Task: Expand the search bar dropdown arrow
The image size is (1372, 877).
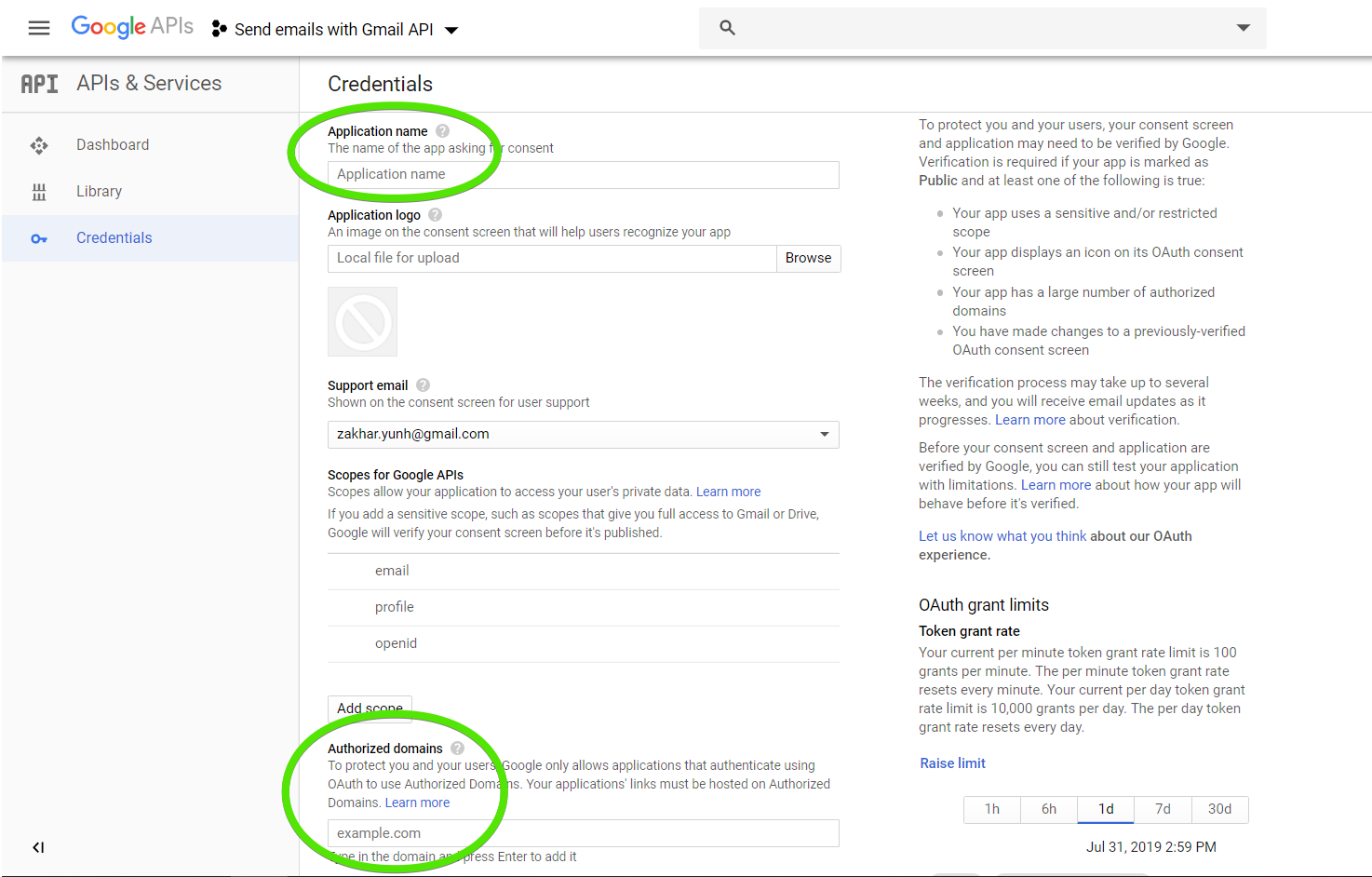Action: pos(1243,28)
